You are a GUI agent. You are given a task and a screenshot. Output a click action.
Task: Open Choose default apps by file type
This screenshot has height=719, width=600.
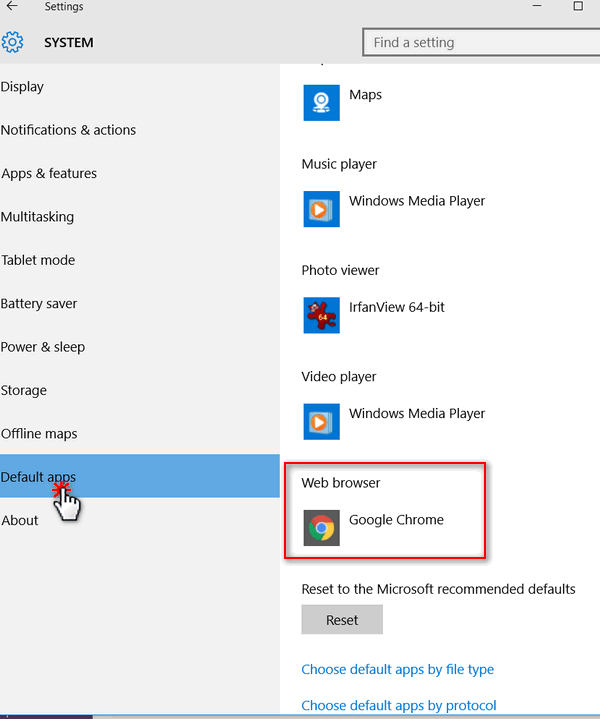click(x=397, y=669)
